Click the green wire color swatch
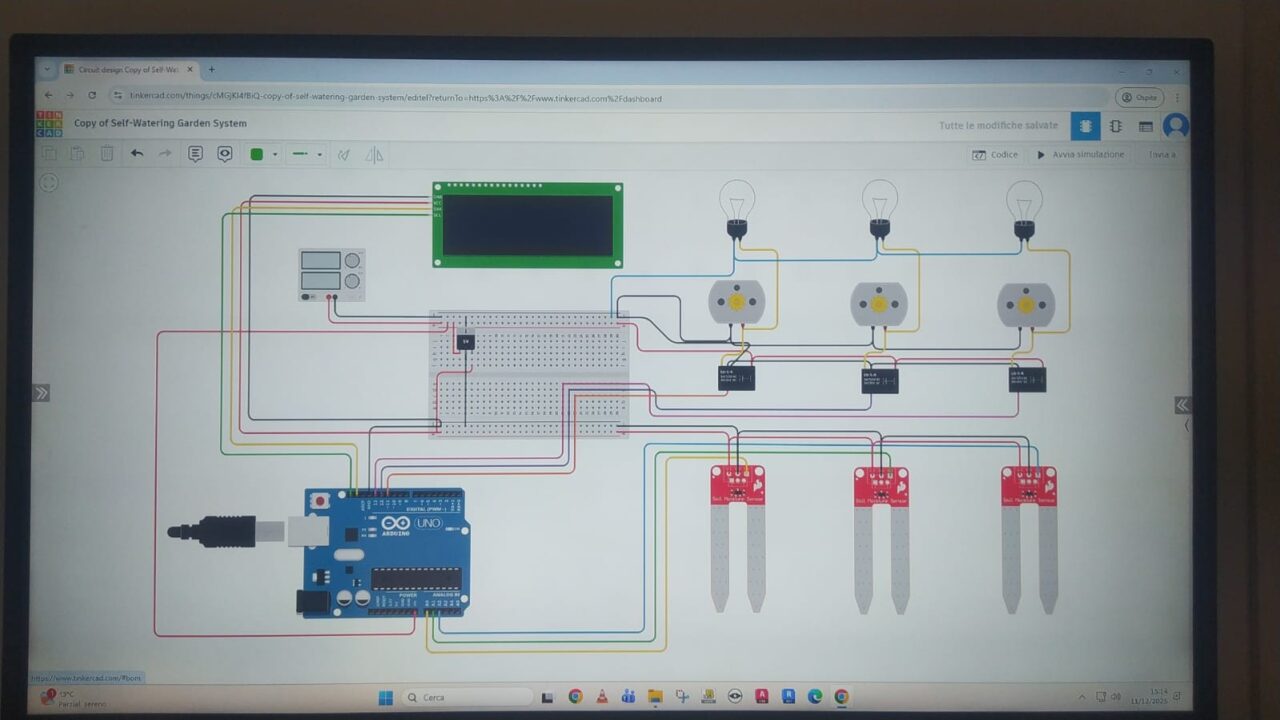Viewport: 1280px width, 720px height. click(x=257, y=154)
